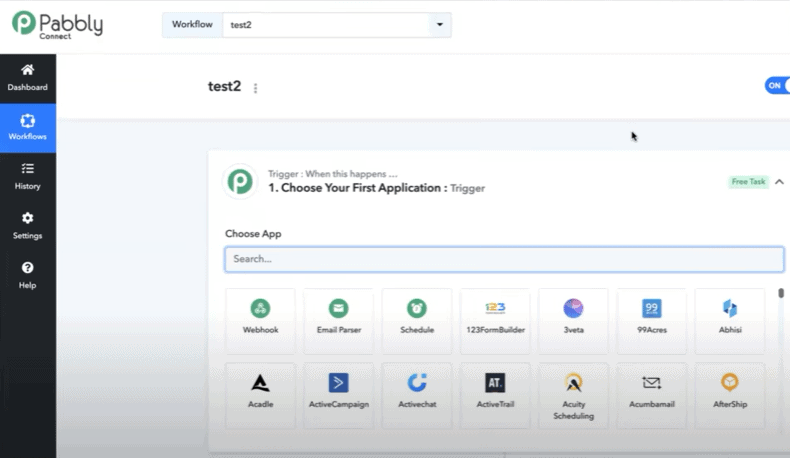790x458 pixels.
Task: Open the Workflows section
Action: click(28, 127)
